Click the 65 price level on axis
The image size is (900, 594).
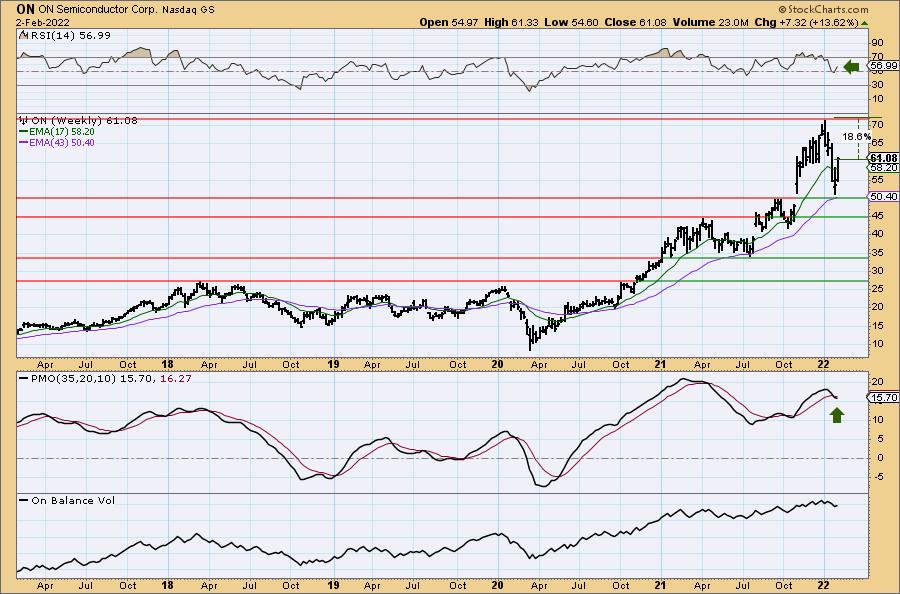(x=877, y=142)
